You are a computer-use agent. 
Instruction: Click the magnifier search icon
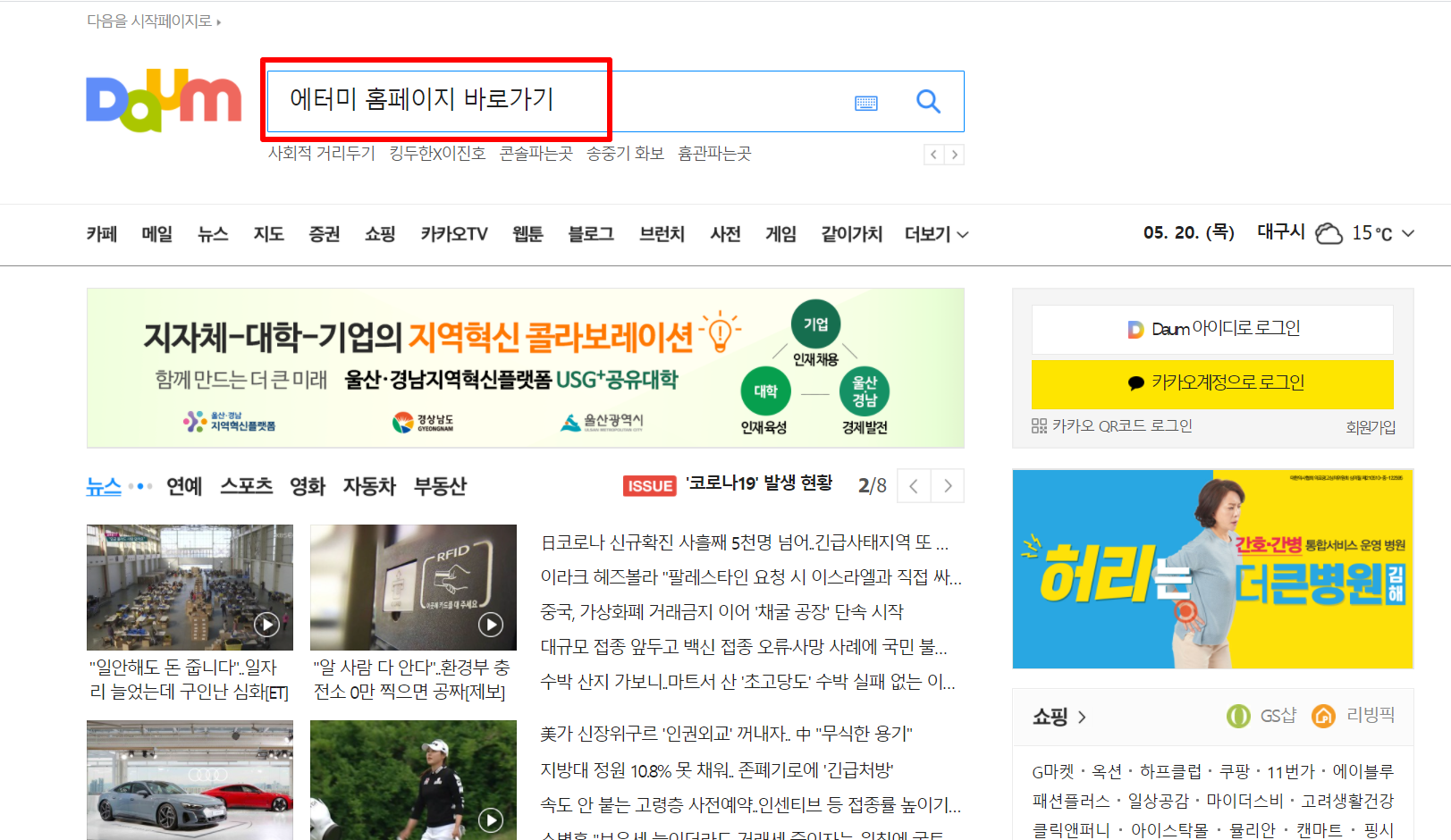928,102
